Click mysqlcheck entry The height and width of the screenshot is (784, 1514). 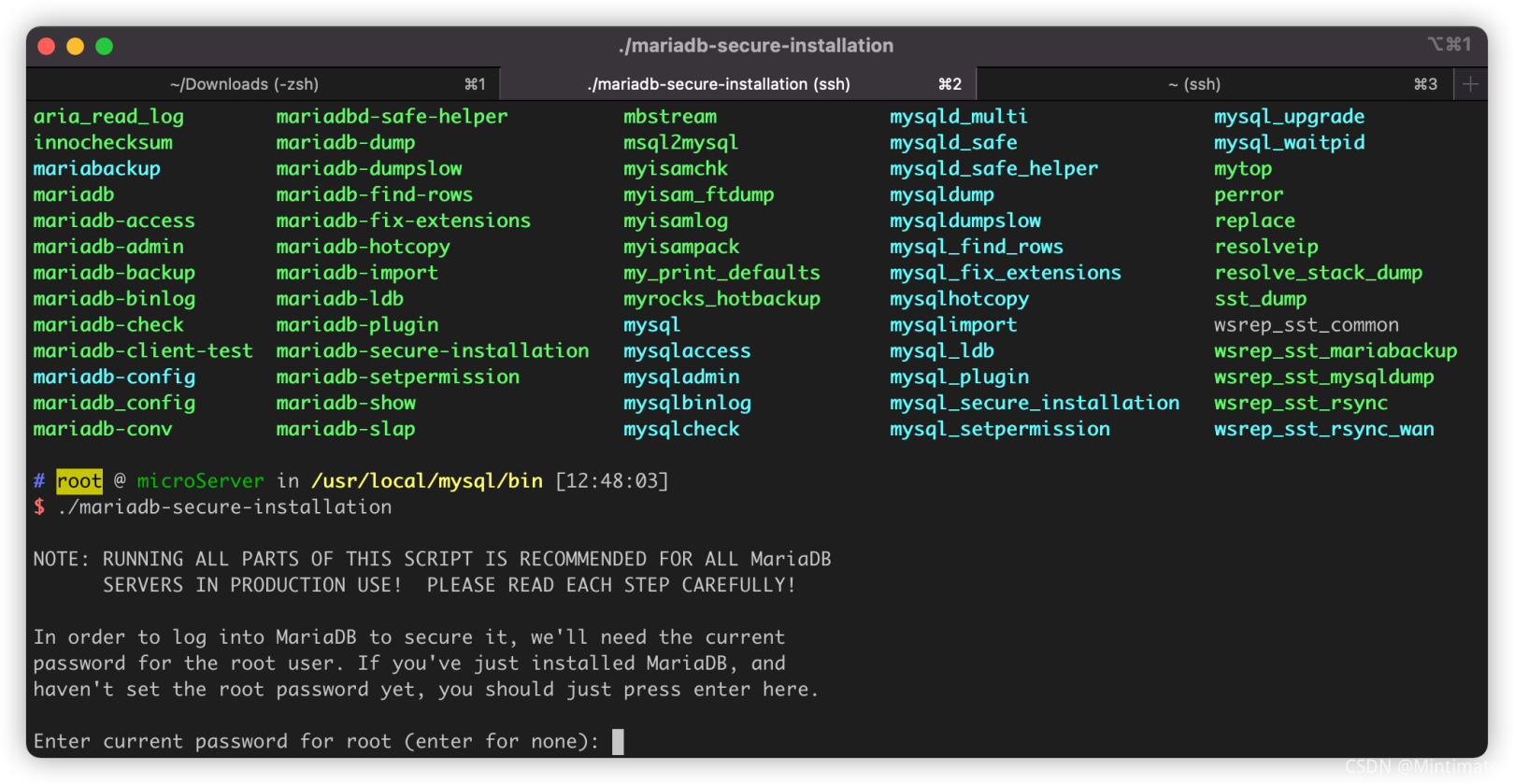[681, 430]
